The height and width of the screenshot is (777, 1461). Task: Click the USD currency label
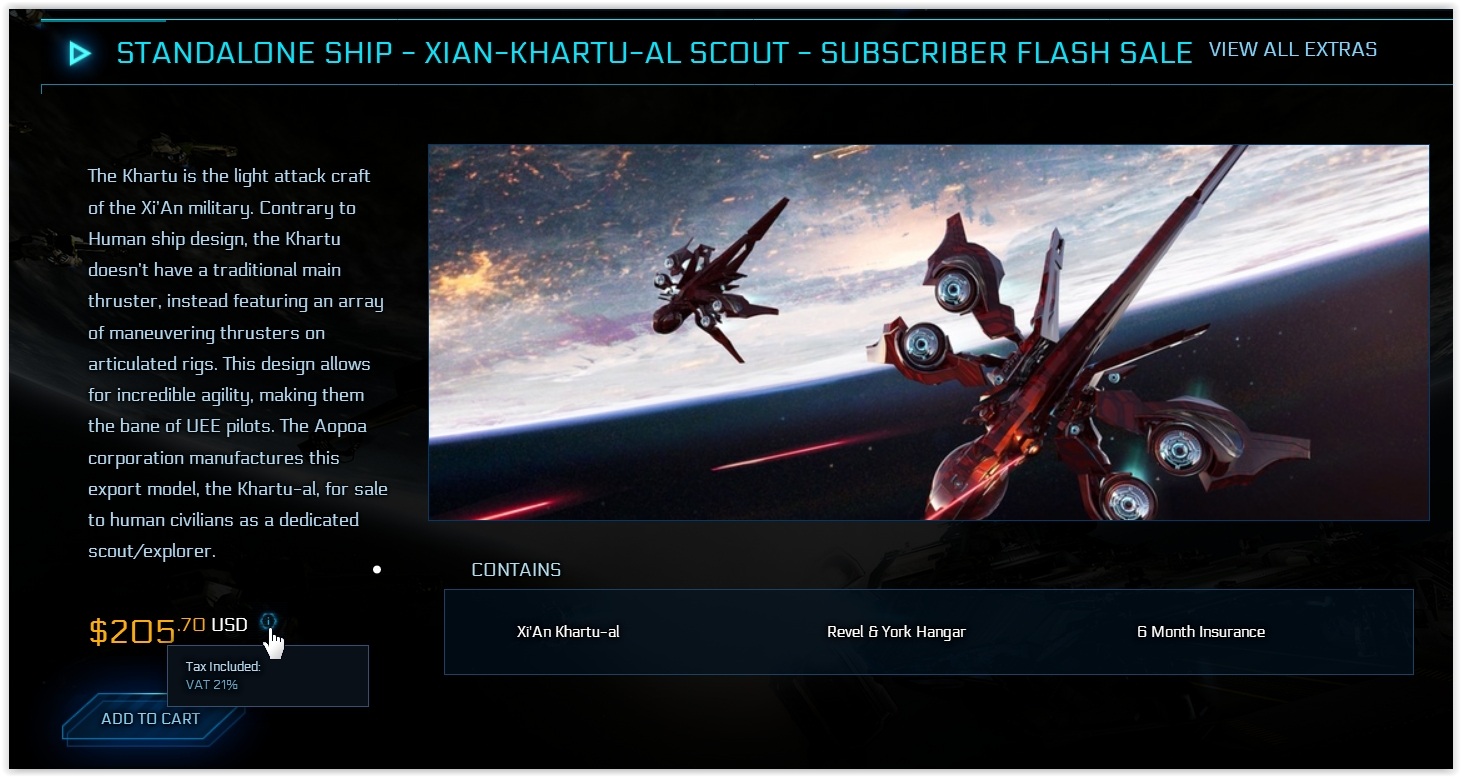tap(229, 625)
